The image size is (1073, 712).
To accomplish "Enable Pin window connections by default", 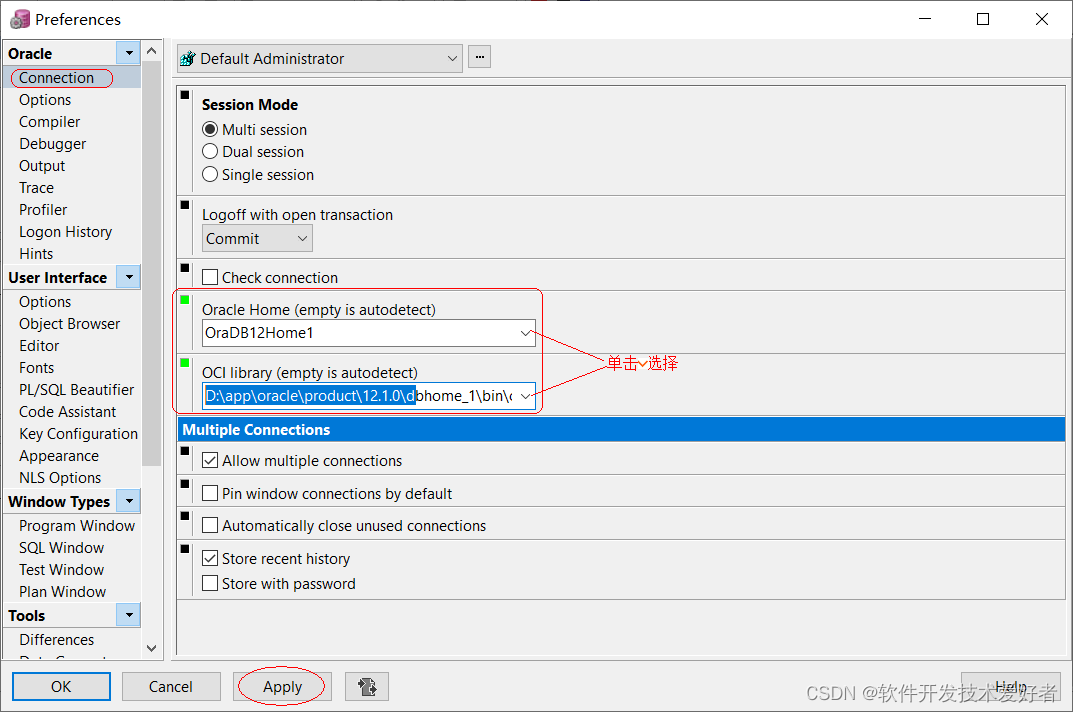I will [x=210, y=494].
